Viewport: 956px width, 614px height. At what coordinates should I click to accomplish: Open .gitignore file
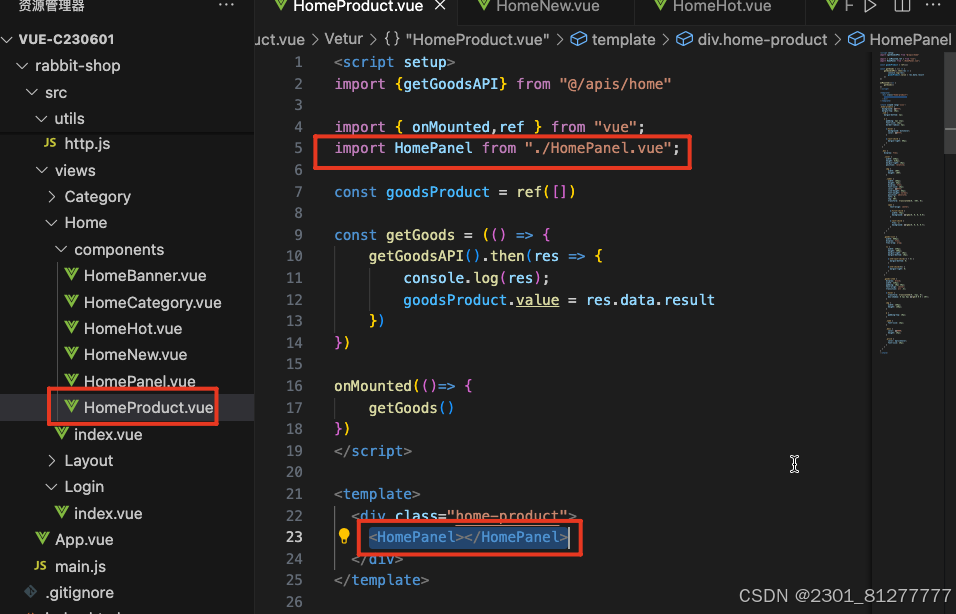80,593
